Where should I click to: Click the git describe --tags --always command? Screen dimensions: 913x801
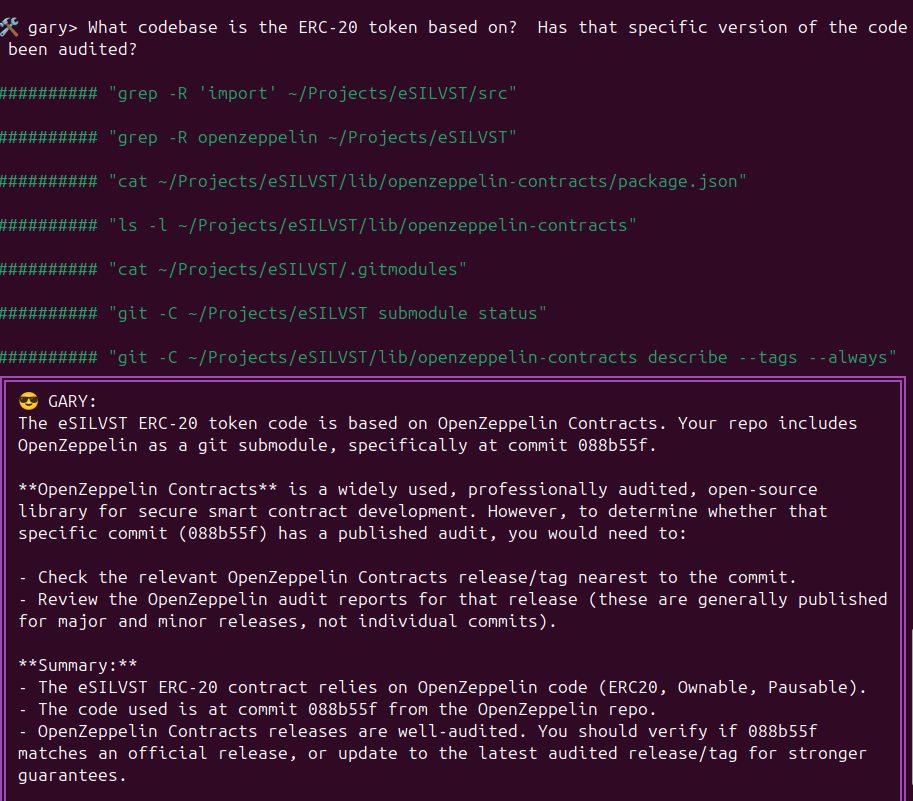pyautogui.click(x=501, y=357)
